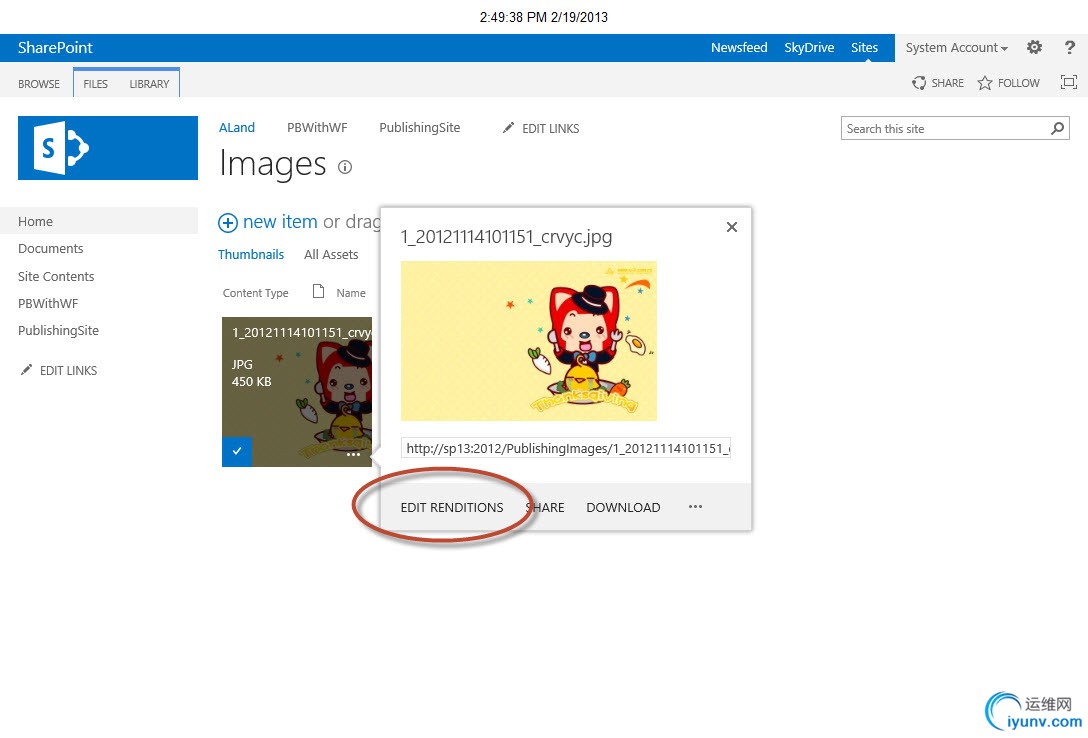
Task: Go to SkyDrive
Action: point(809,47)
